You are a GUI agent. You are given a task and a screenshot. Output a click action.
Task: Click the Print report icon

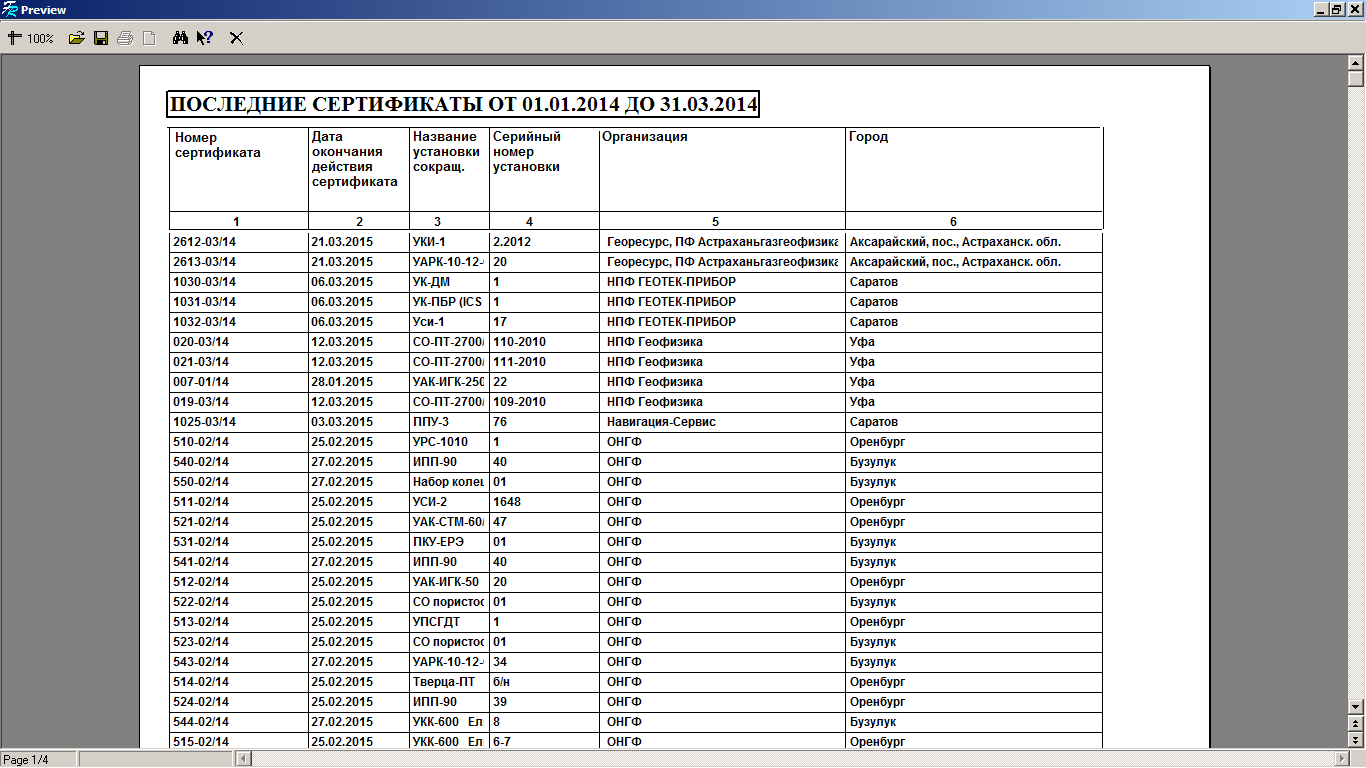pos(125,38)
